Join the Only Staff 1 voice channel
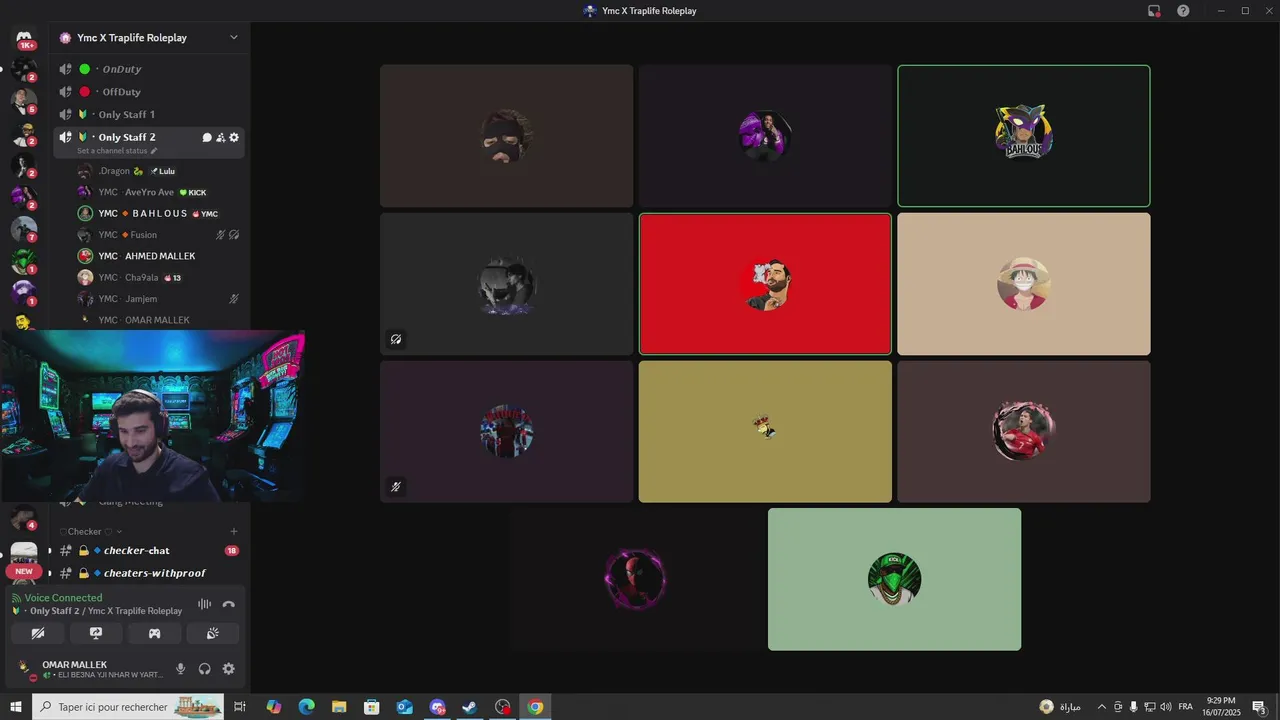The image size is (1280, 720). [149, 115]
